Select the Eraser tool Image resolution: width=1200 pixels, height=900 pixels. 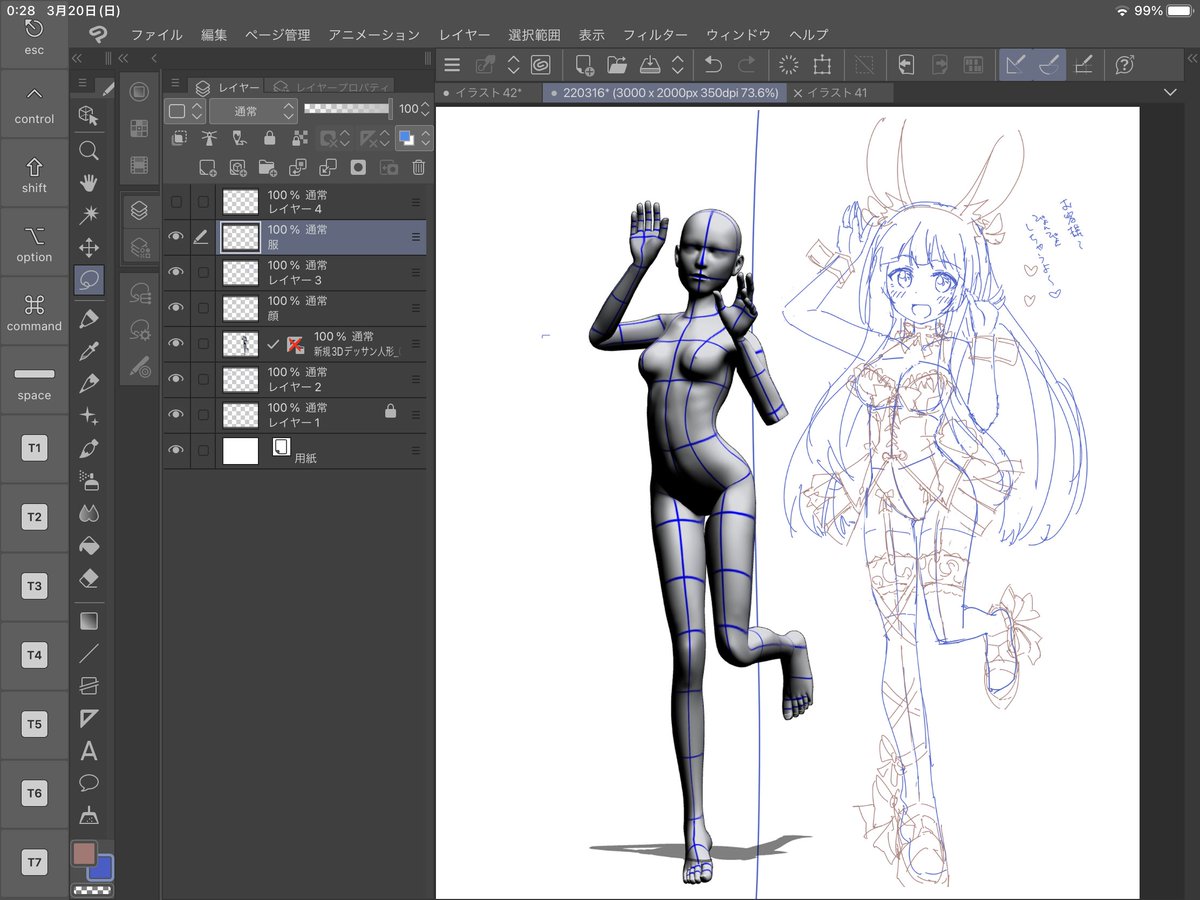tap(89, 578)
